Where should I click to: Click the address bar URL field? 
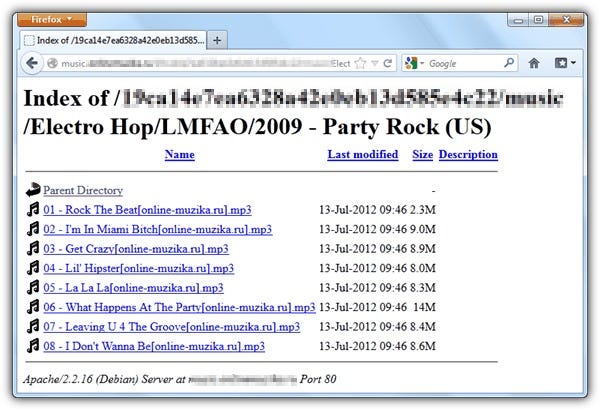[205, 64]
